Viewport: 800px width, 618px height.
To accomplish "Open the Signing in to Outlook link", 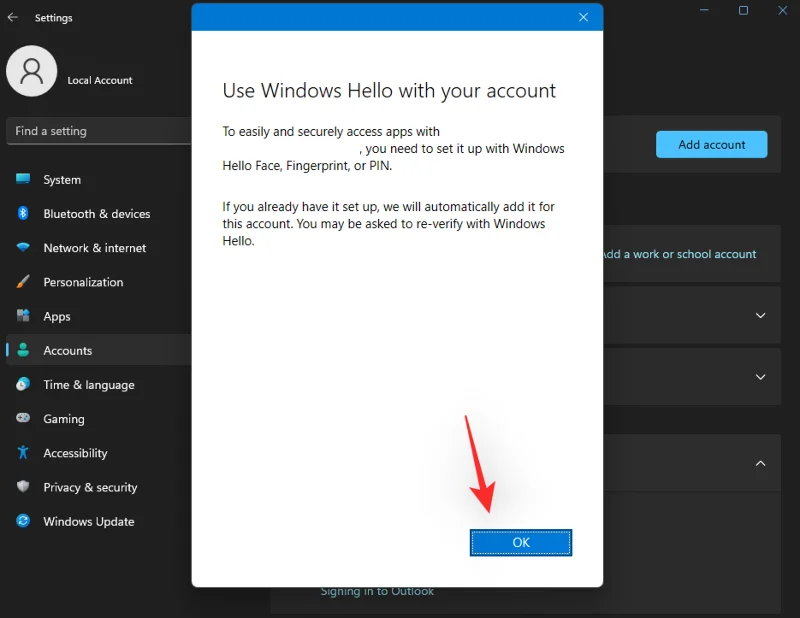I will click(377, 591).
